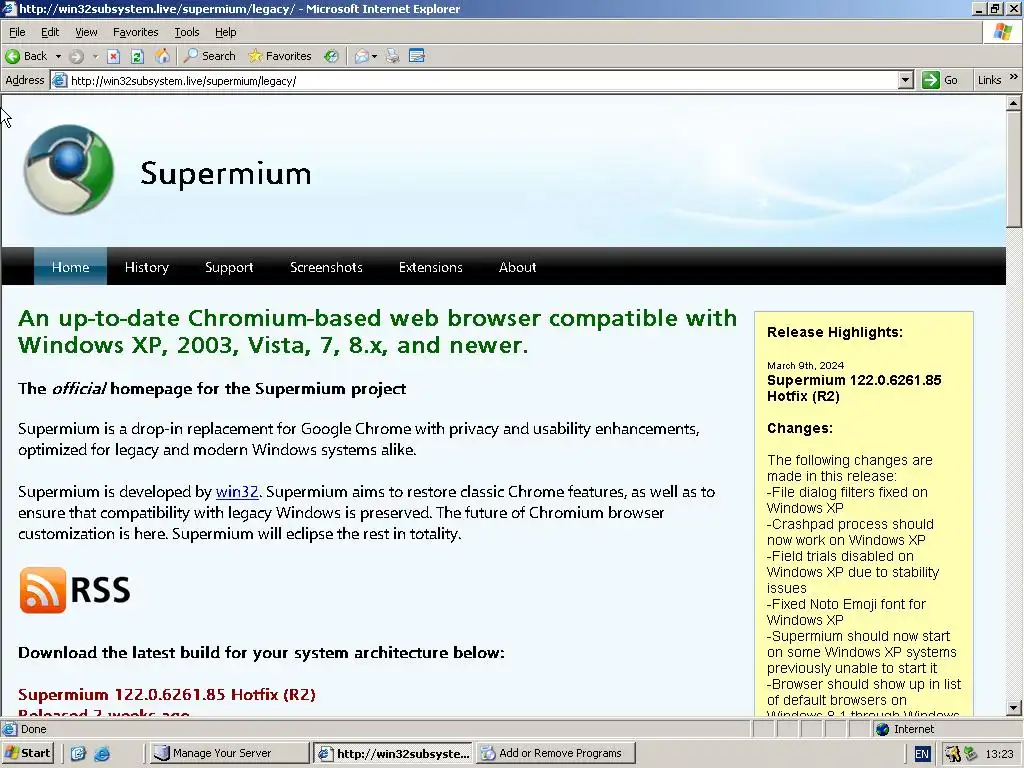The image size is (1024, 768).
Task: Click Show Desktop quick launch icon
Action: pyautogui.click(x=78, y=754)
